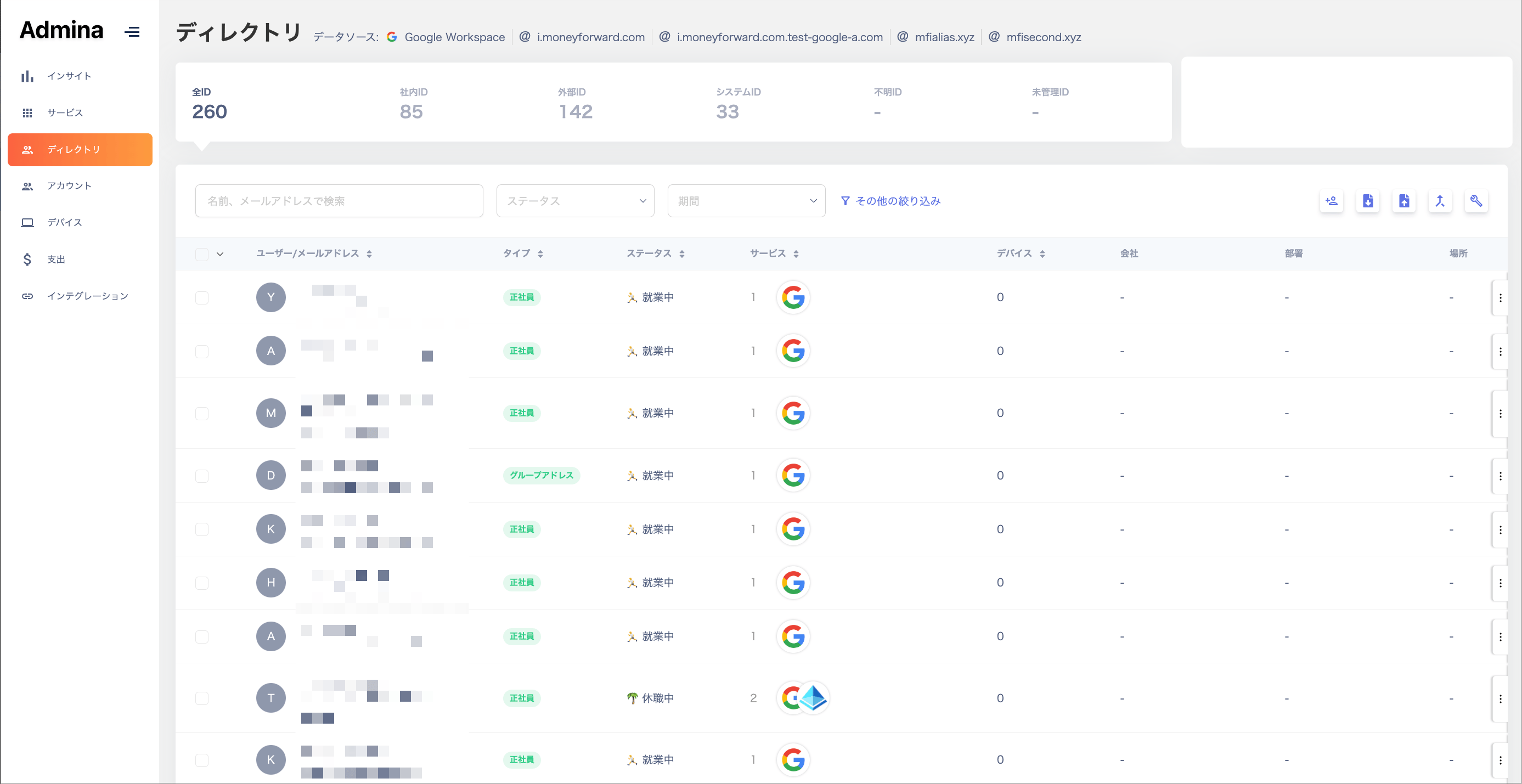This screenshot has width=1522, height=784.
Task: Click the M user avatar
Action: click(270, 413)
